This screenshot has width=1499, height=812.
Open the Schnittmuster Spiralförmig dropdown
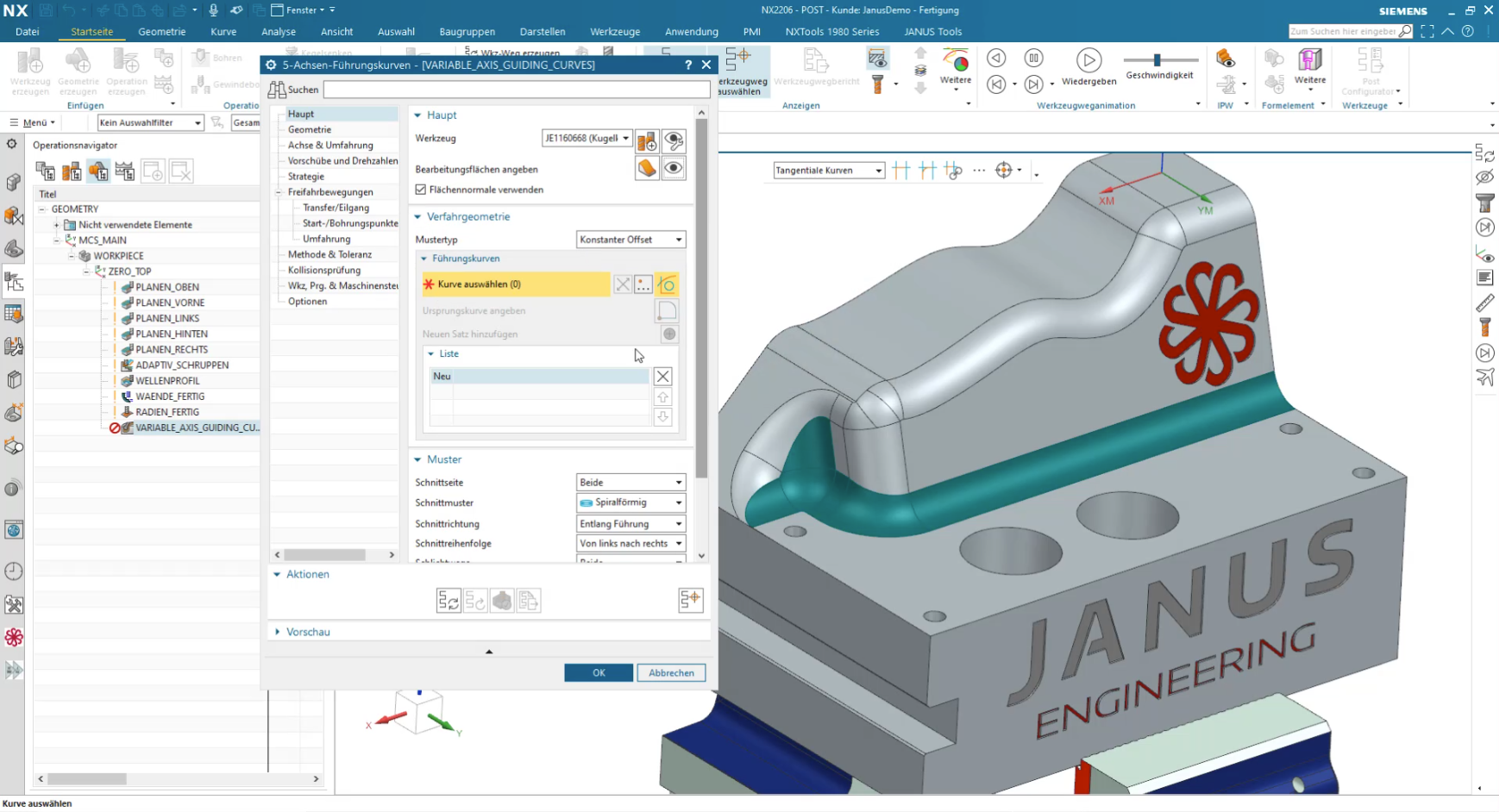tap(630, 503)
